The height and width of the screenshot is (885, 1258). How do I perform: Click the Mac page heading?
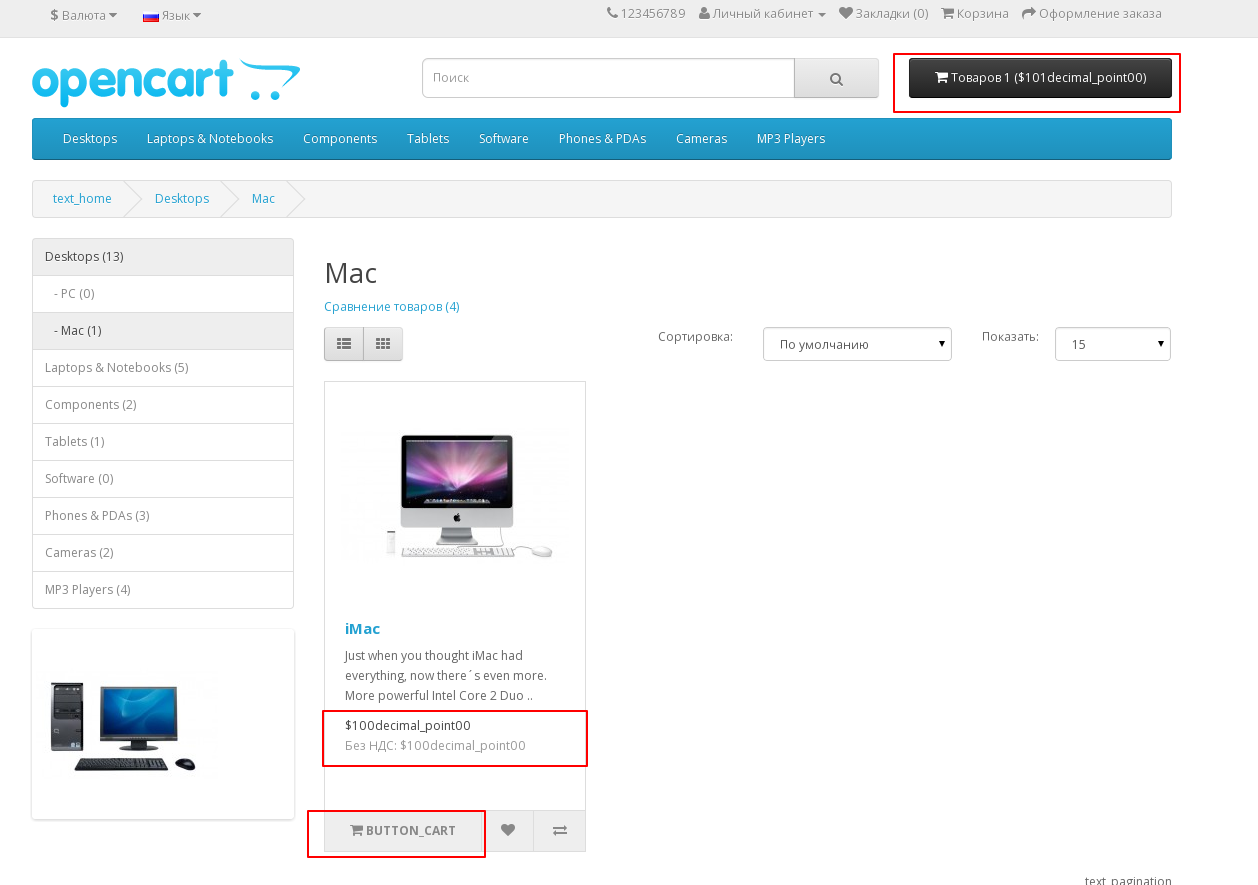click(350, 273)
